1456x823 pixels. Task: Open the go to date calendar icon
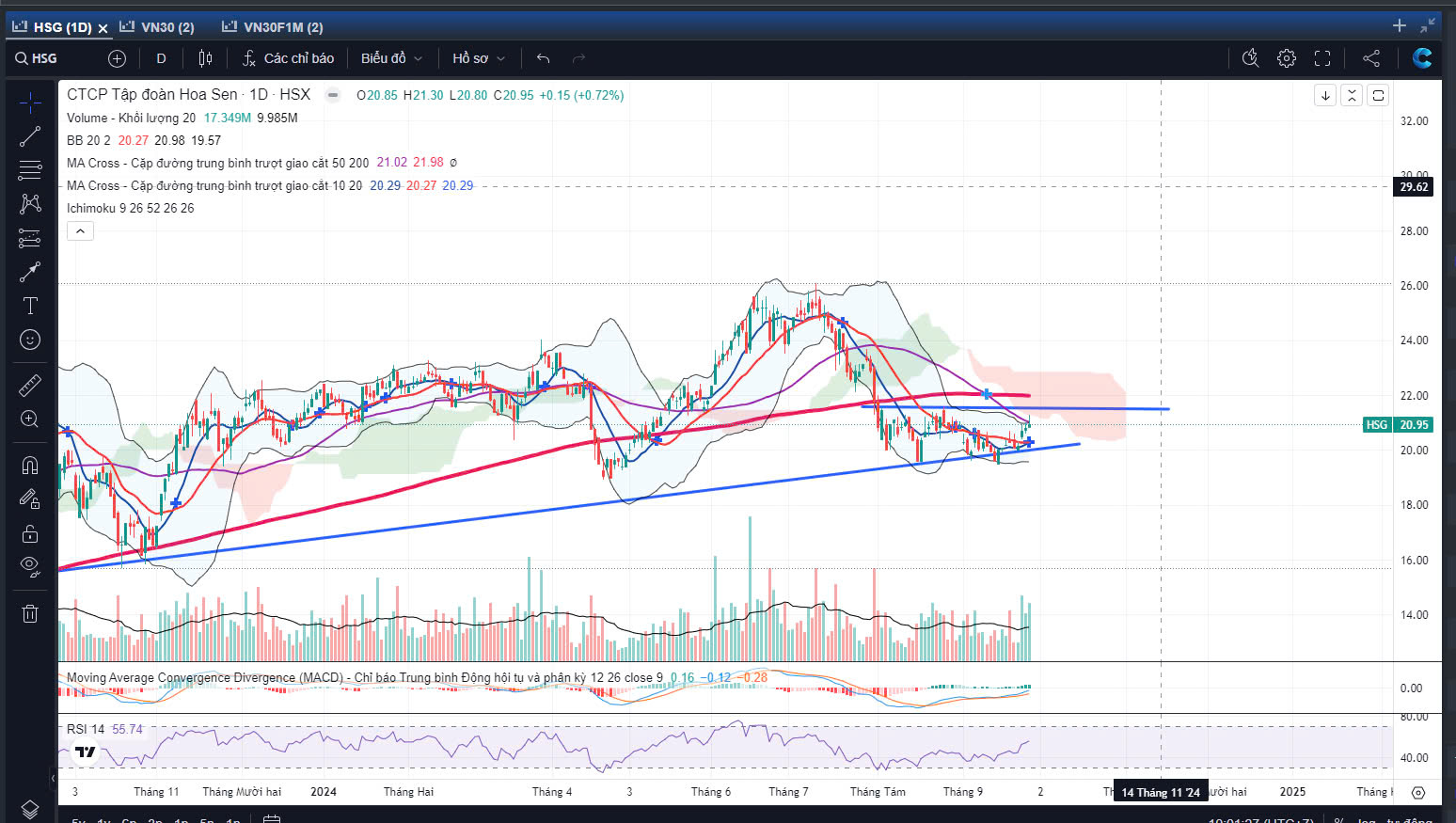(x=272, y=819)
